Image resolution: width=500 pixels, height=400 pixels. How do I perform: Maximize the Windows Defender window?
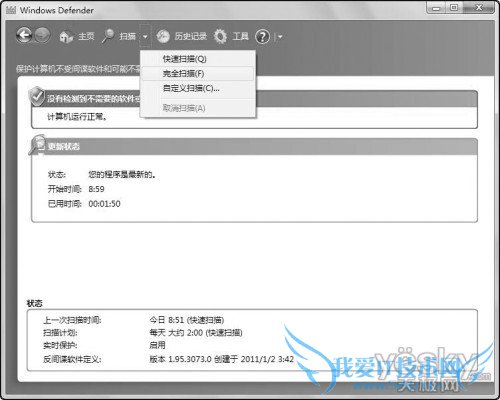tap(454, 8)
